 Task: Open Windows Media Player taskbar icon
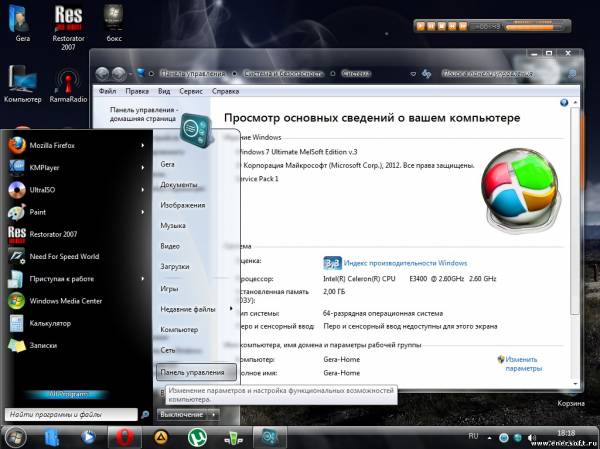[88, 437]
